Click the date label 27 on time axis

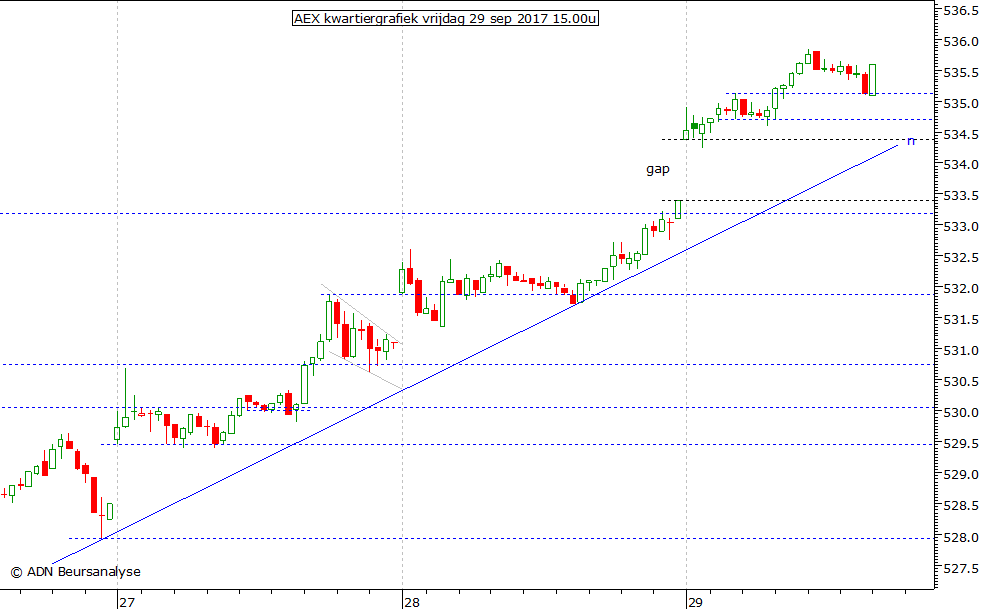[x=127, y=603]
